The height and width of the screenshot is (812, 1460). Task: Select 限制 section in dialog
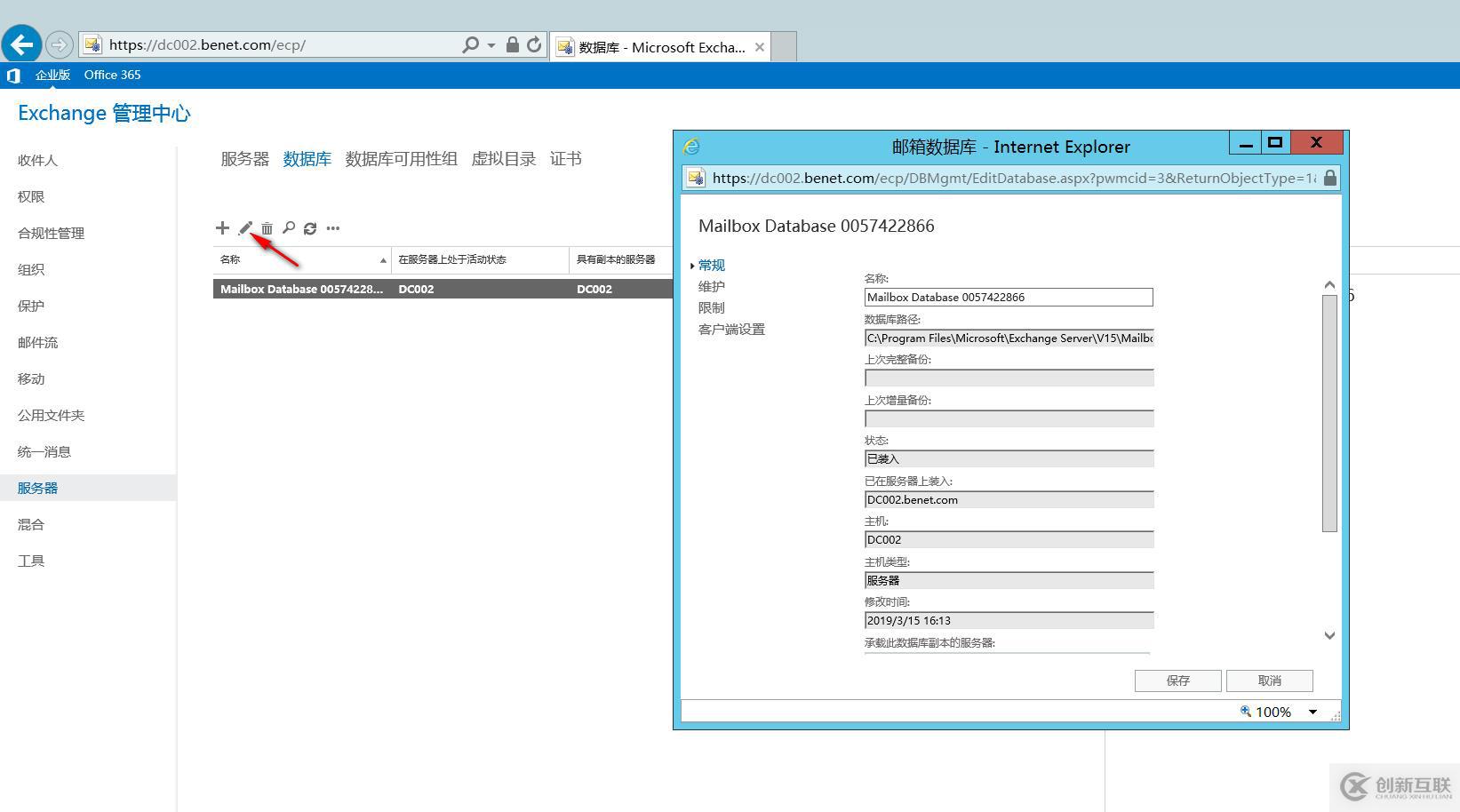(x=711, y=307)
